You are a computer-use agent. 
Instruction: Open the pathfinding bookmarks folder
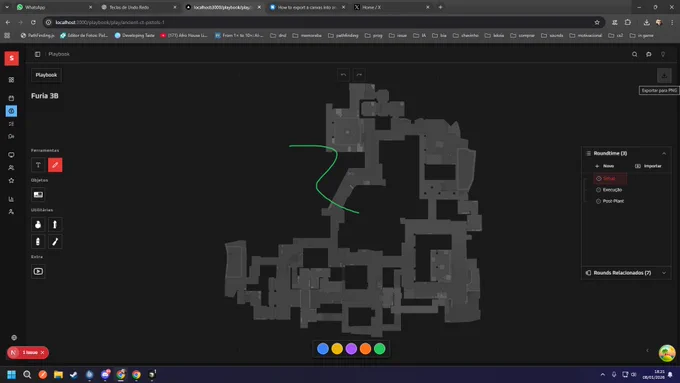[x=343, y=36]
